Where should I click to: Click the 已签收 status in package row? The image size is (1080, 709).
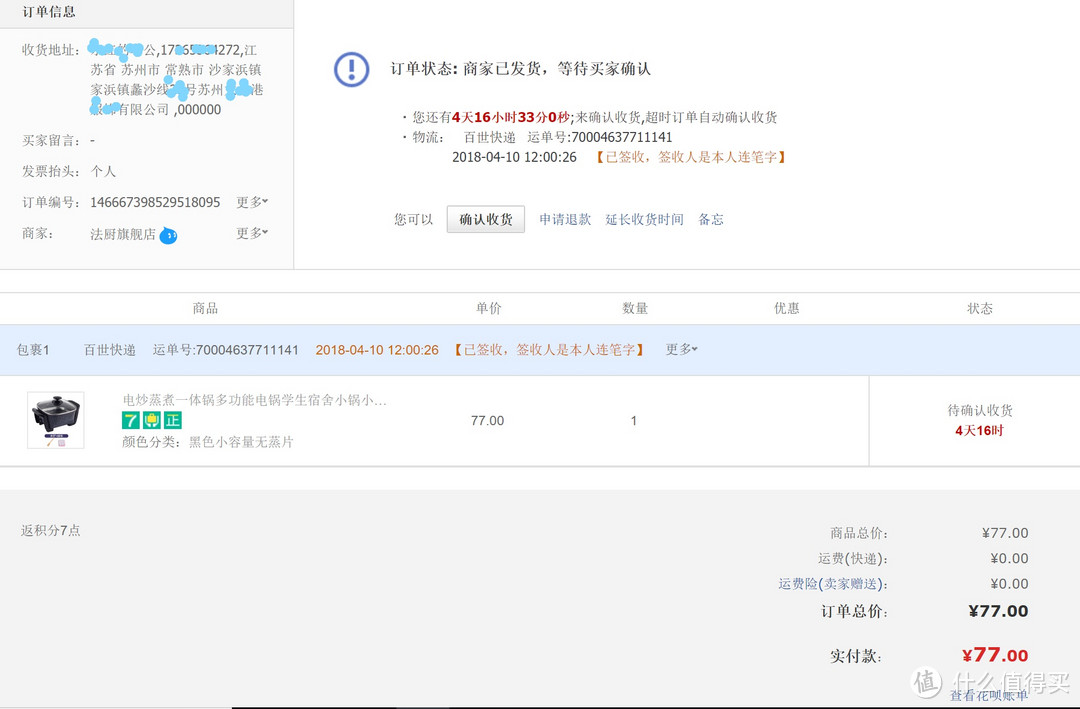point(549,350)
